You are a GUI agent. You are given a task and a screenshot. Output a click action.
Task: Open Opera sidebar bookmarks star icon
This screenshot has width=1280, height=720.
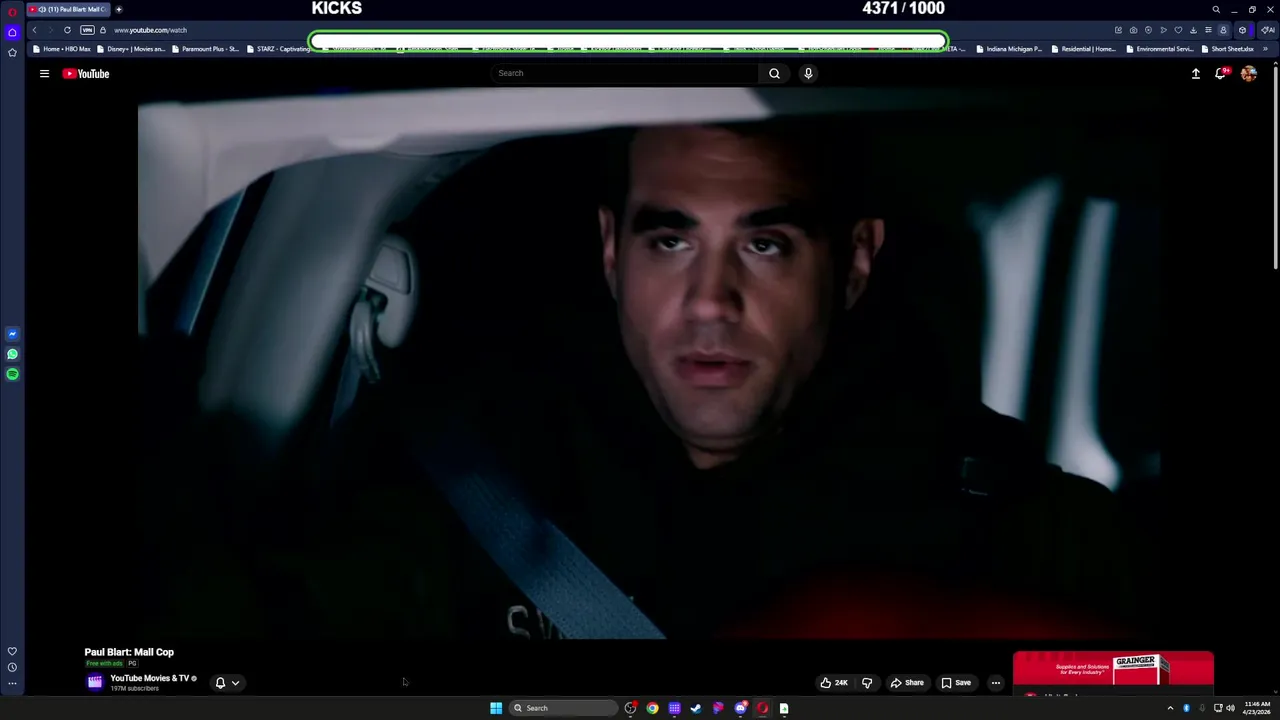(12, 52)
